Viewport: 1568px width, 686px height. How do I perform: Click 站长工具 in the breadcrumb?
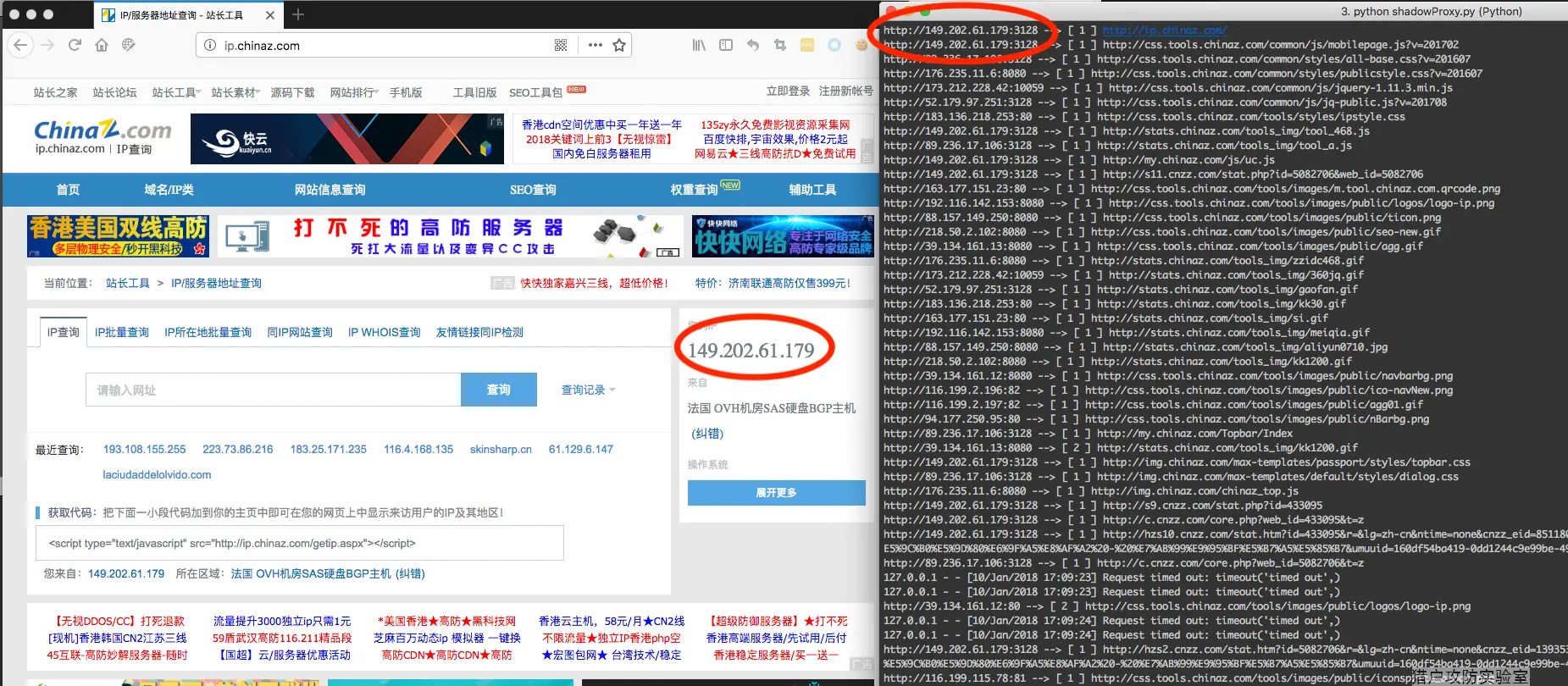click(128, 284)
